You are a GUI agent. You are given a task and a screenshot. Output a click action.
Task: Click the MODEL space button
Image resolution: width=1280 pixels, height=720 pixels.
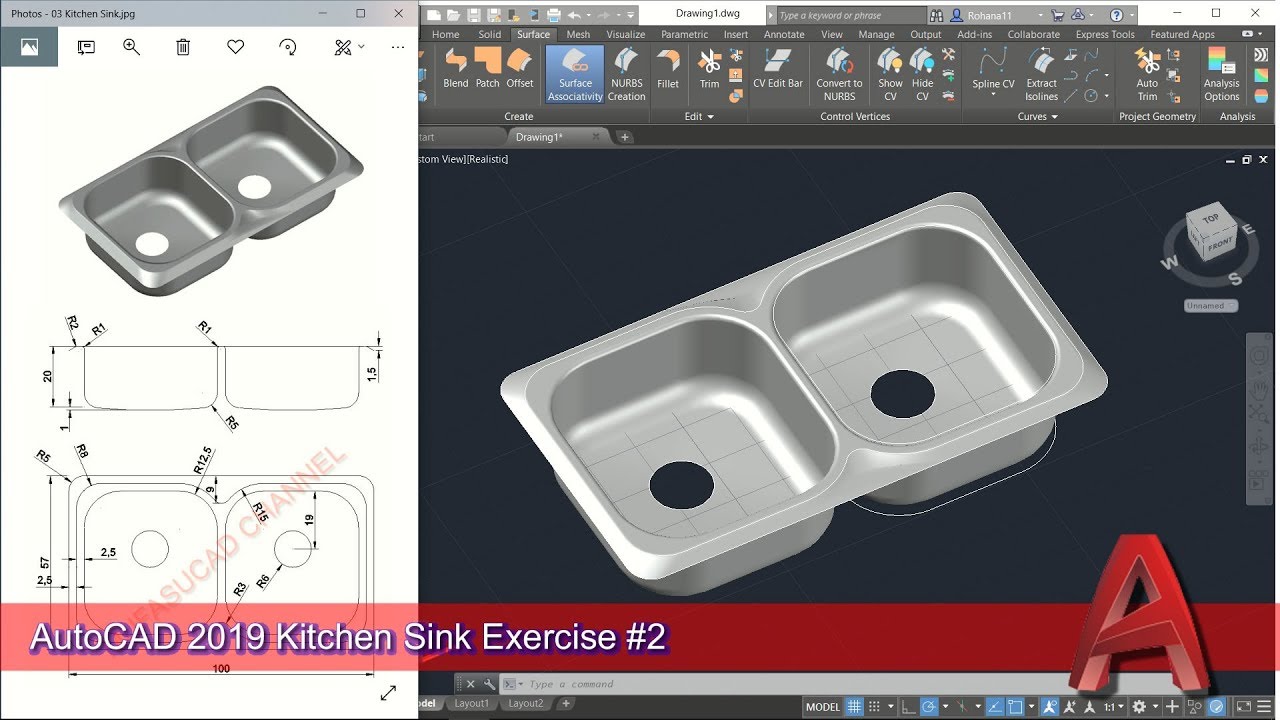[x=823, y=707]
